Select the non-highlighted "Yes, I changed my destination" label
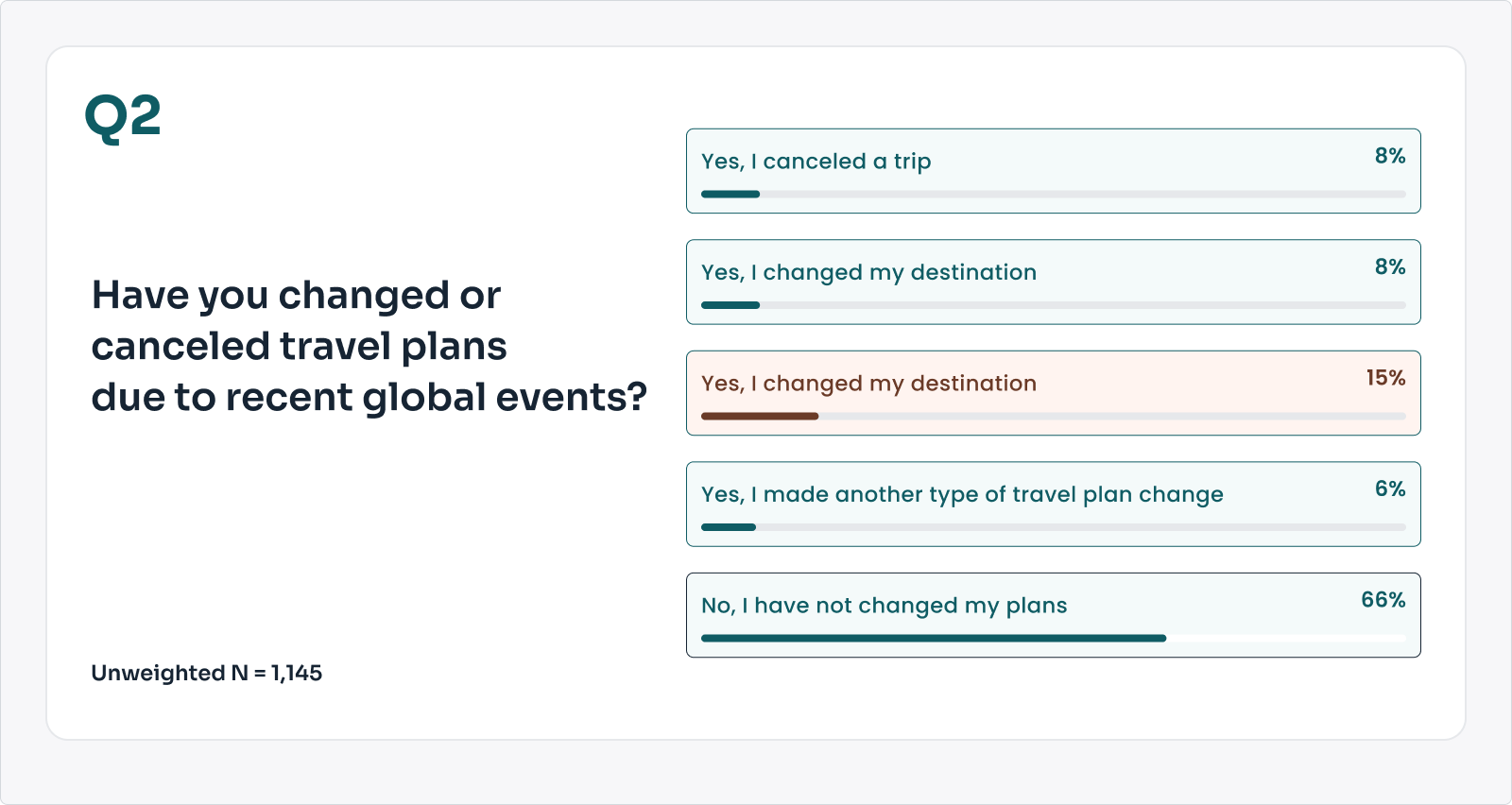This screenshot has width=1512, height=805. click(x=868, y=273)
